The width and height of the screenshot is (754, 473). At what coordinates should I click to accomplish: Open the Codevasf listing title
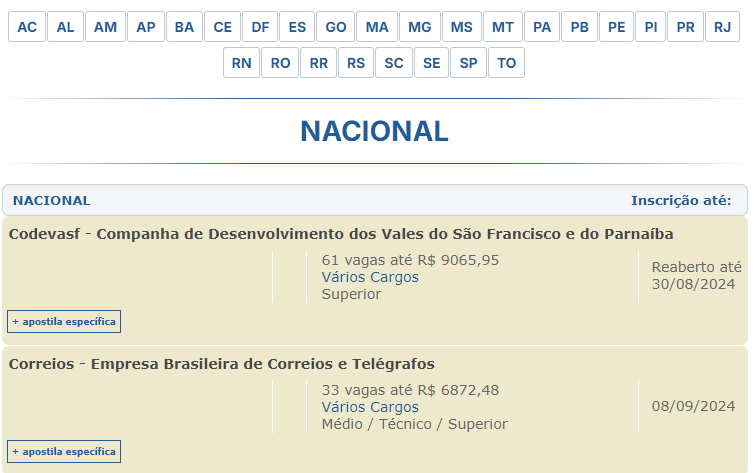coord(341,234)
